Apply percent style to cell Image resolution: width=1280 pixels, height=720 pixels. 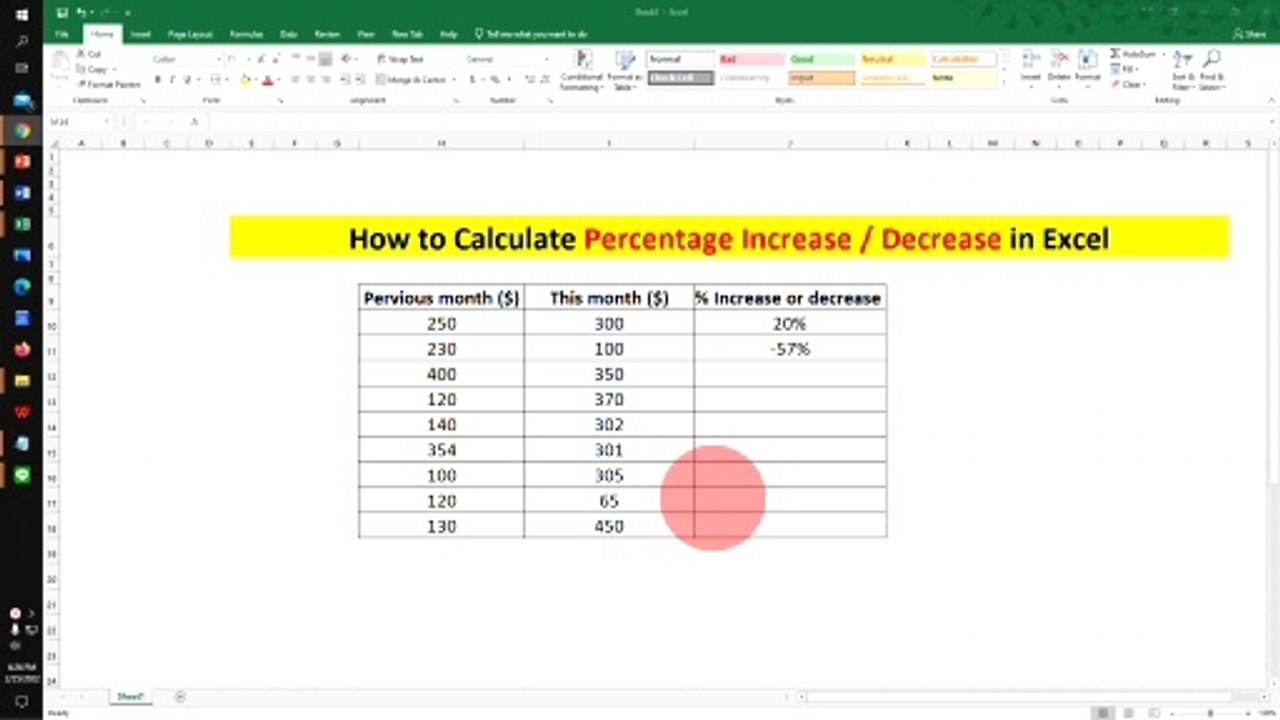pos(493,80)
